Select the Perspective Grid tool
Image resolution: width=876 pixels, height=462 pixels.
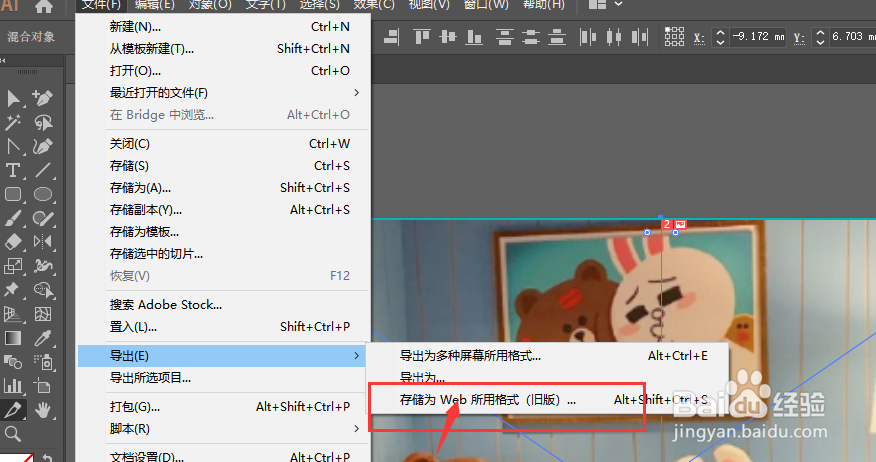tap(13, 314)
